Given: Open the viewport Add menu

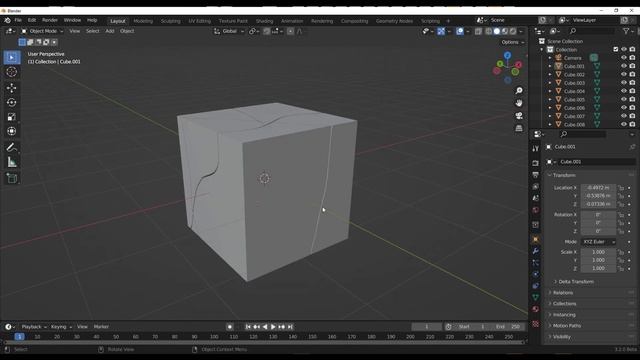Looking at the screenshot, I should (x=110, y=31).
